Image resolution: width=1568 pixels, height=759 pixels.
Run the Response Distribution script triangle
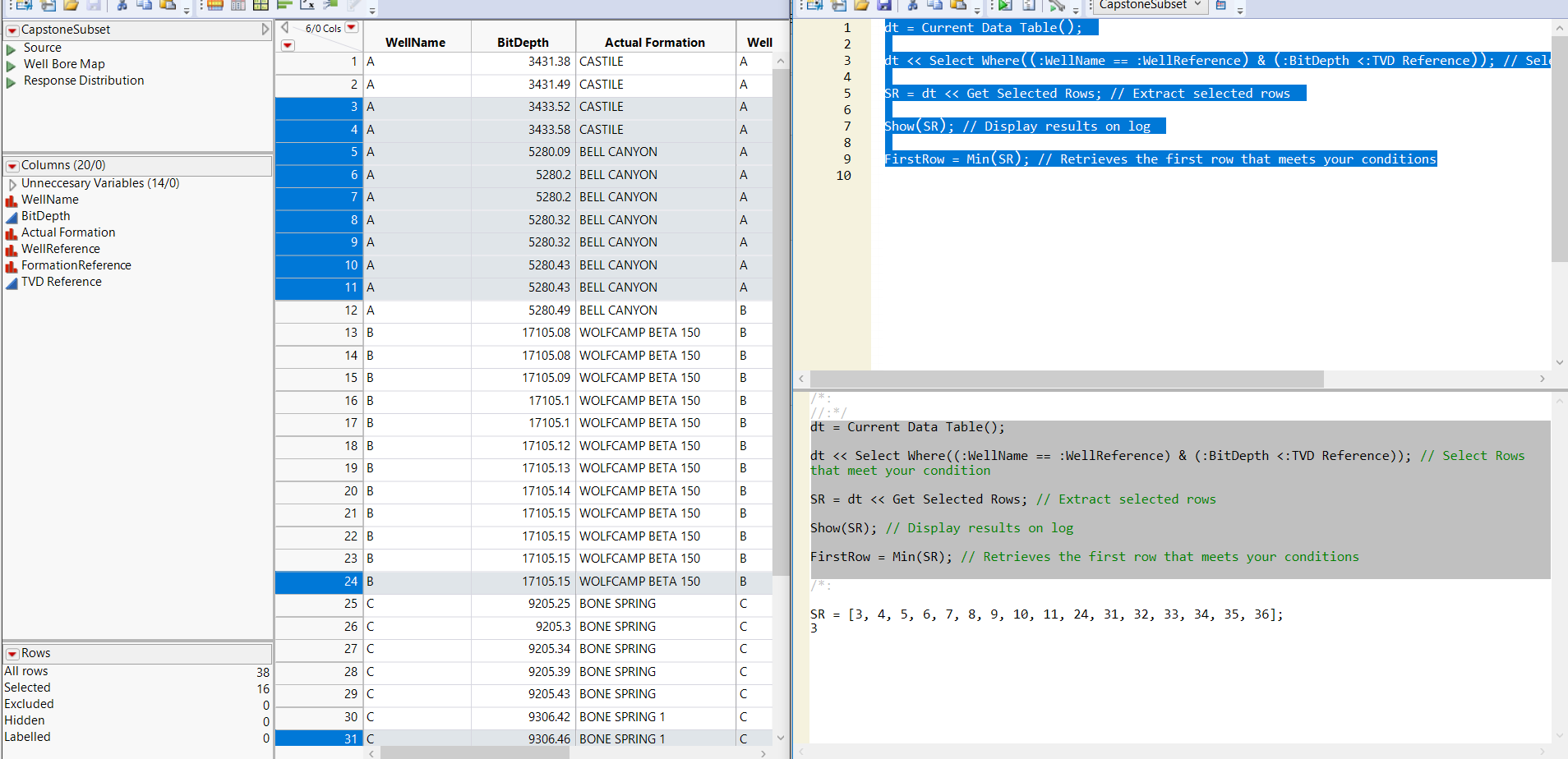(12, 82)
